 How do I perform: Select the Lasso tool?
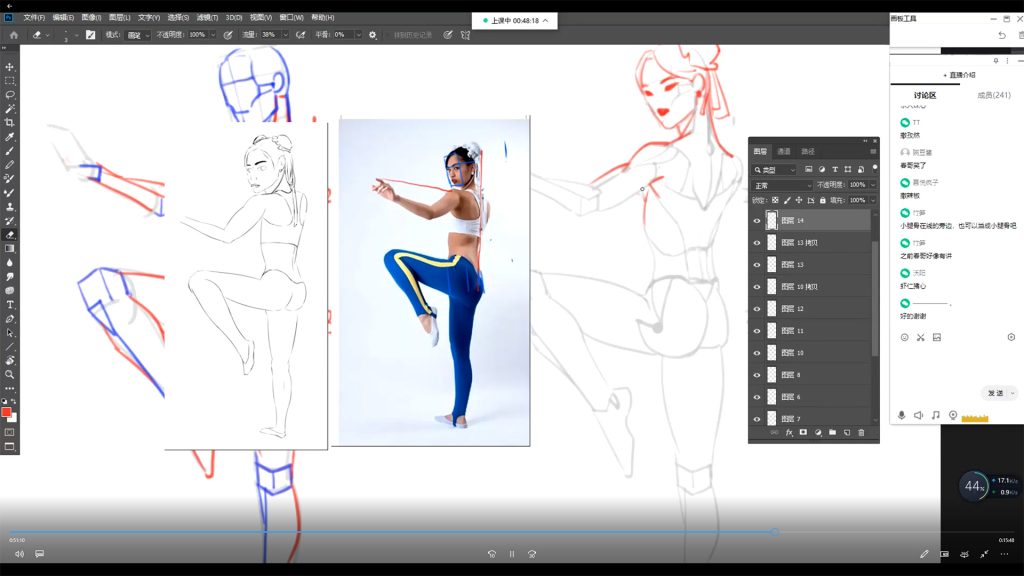pos(10,94)
